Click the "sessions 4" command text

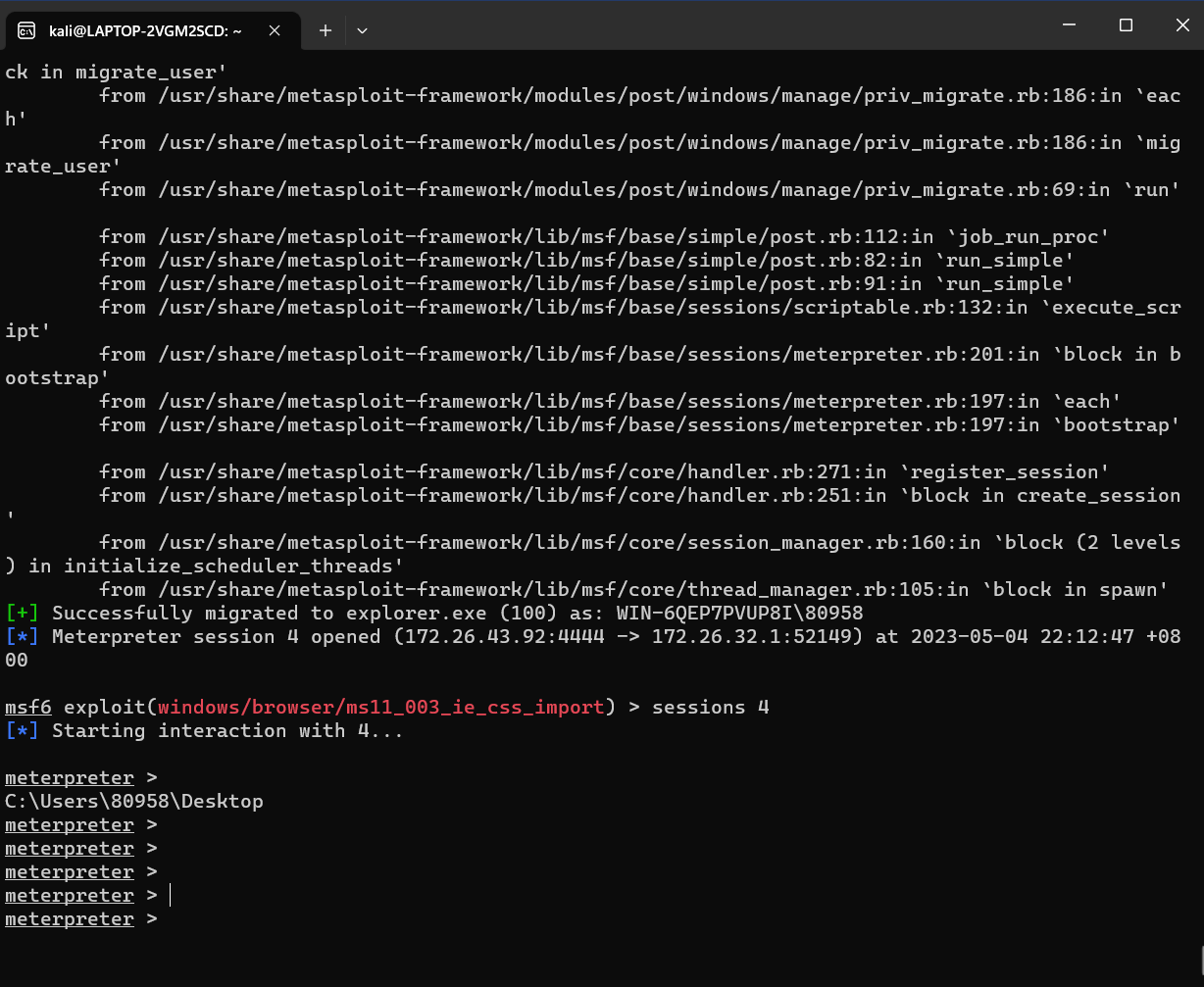(711, 707)
